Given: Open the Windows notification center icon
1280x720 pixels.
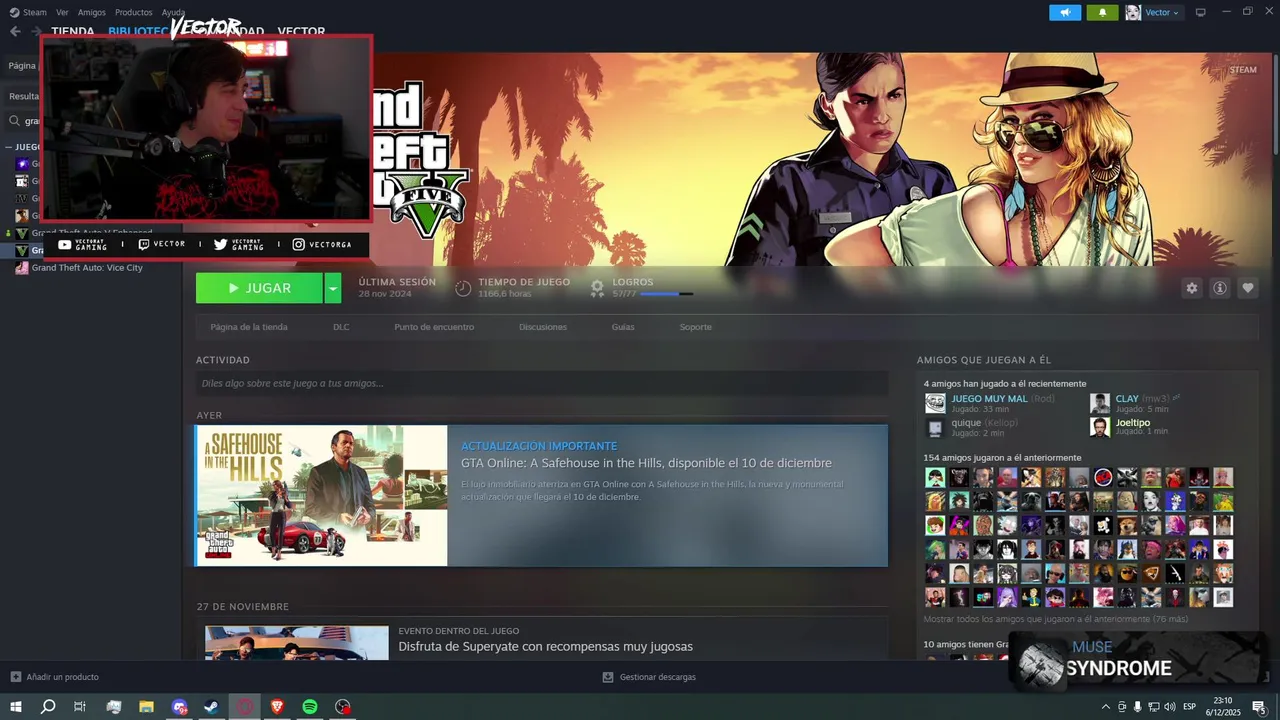Looking at the screenshot, I should [1259, 707].
